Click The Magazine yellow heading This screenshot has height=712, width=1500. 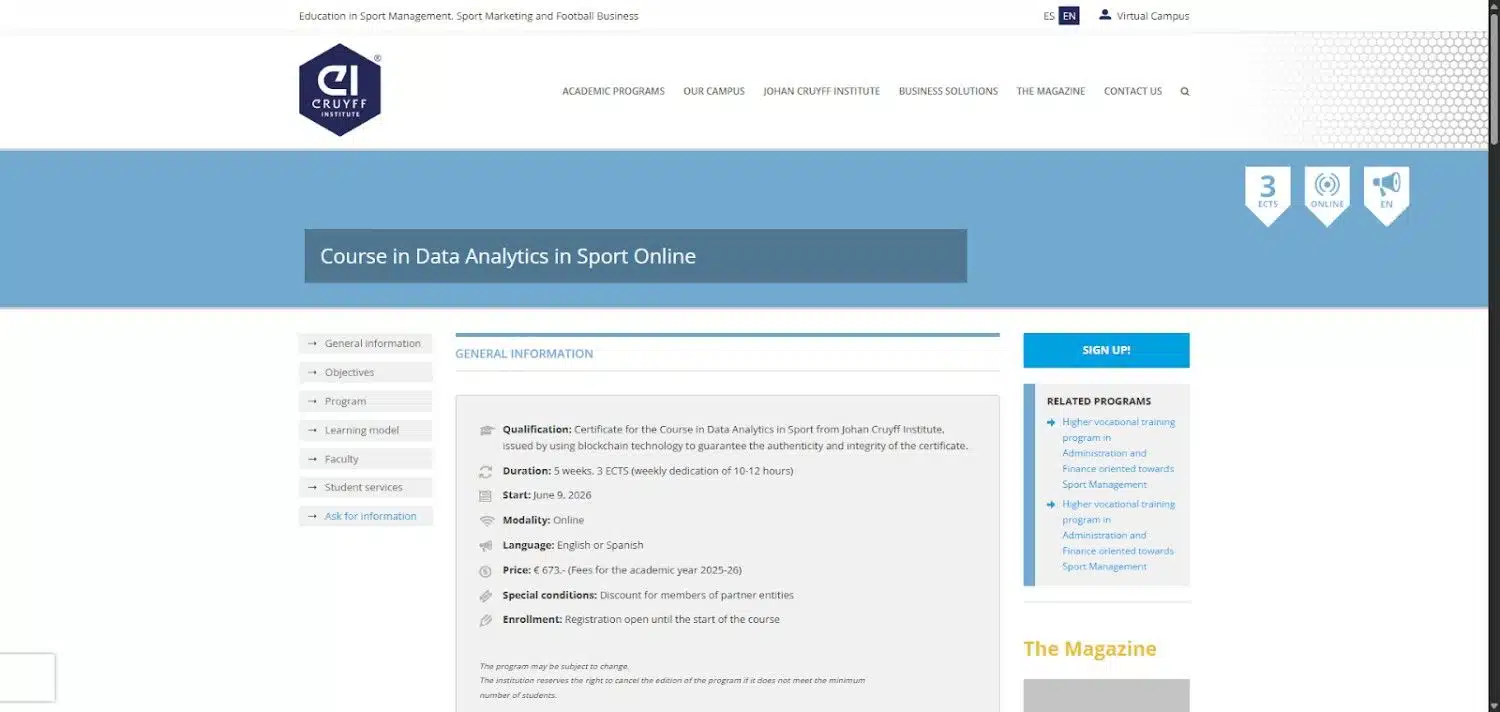click(1089, 649)
